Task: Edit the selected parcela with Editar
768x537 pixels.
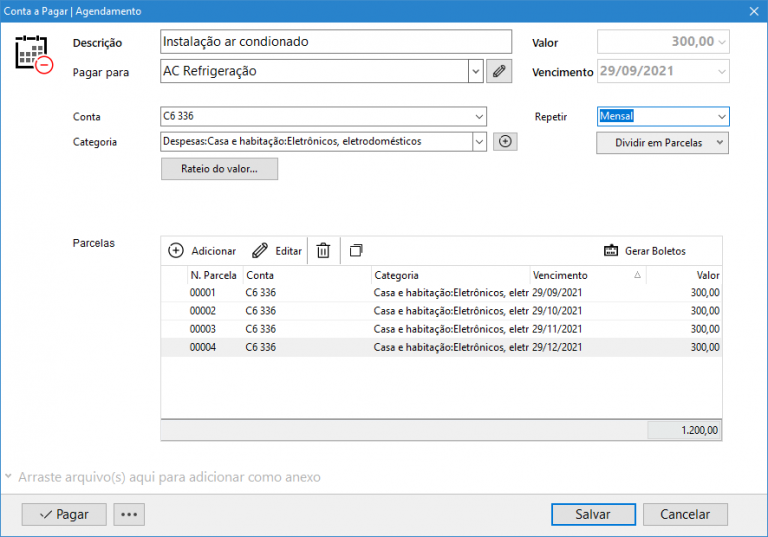Action: [x=277, y=250]
